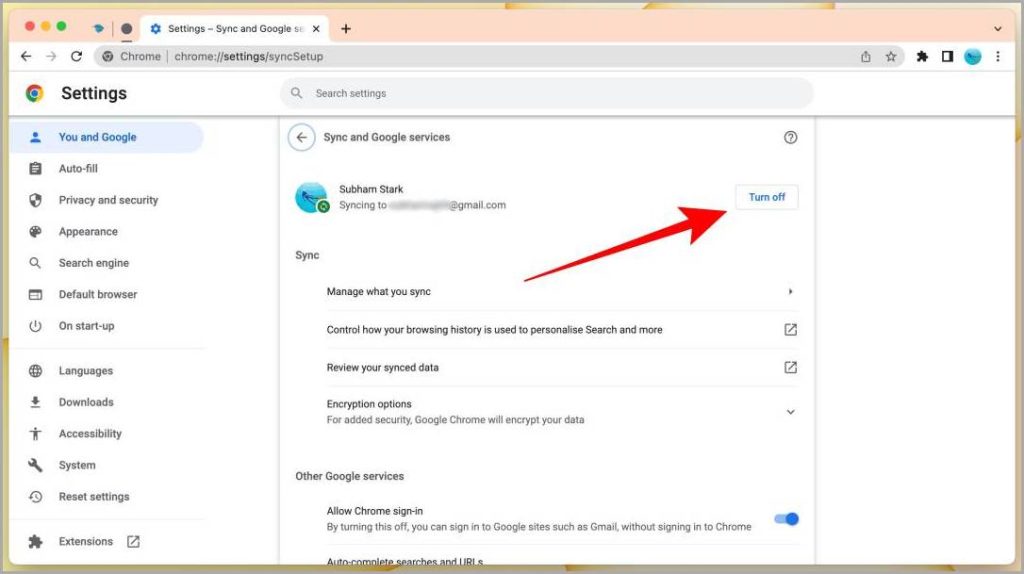Click the person icon beside You and Google
The width and height of the screenshot is (1024, 574).
[x=35, y=137]
